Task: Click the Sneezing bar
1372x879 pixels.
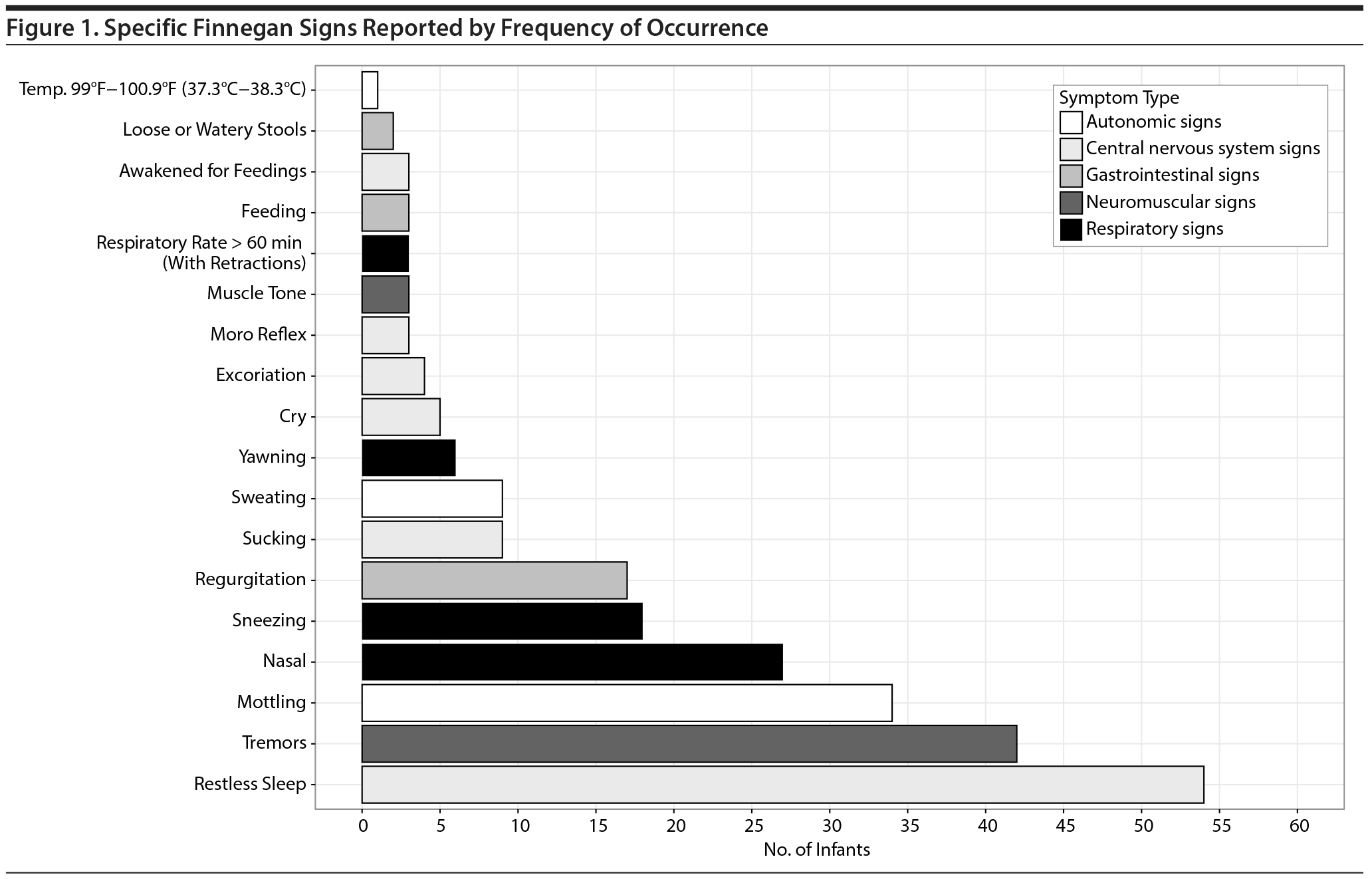Action: coord(502,621)
